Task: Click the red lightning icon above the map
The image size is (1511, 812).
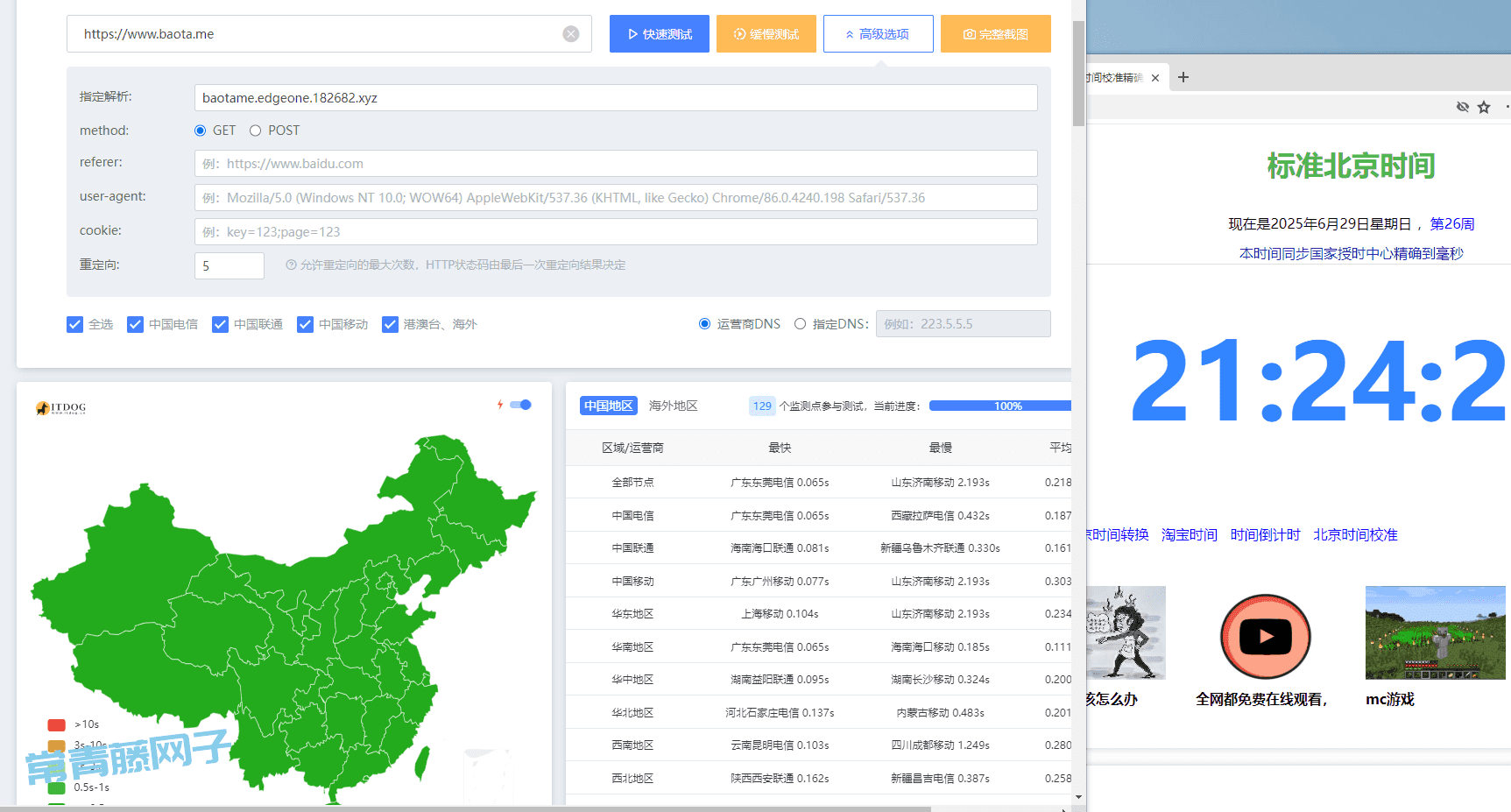Action: [500, 405]
